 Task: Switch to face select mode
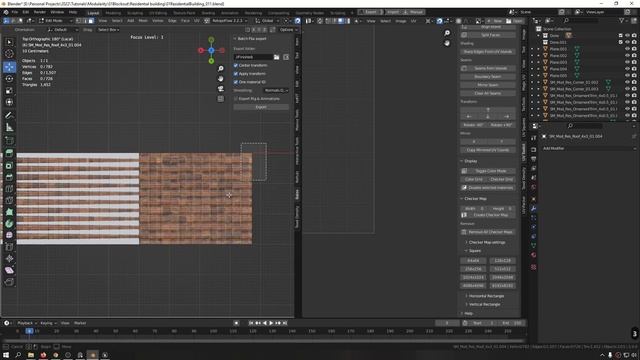coord(91,20)
